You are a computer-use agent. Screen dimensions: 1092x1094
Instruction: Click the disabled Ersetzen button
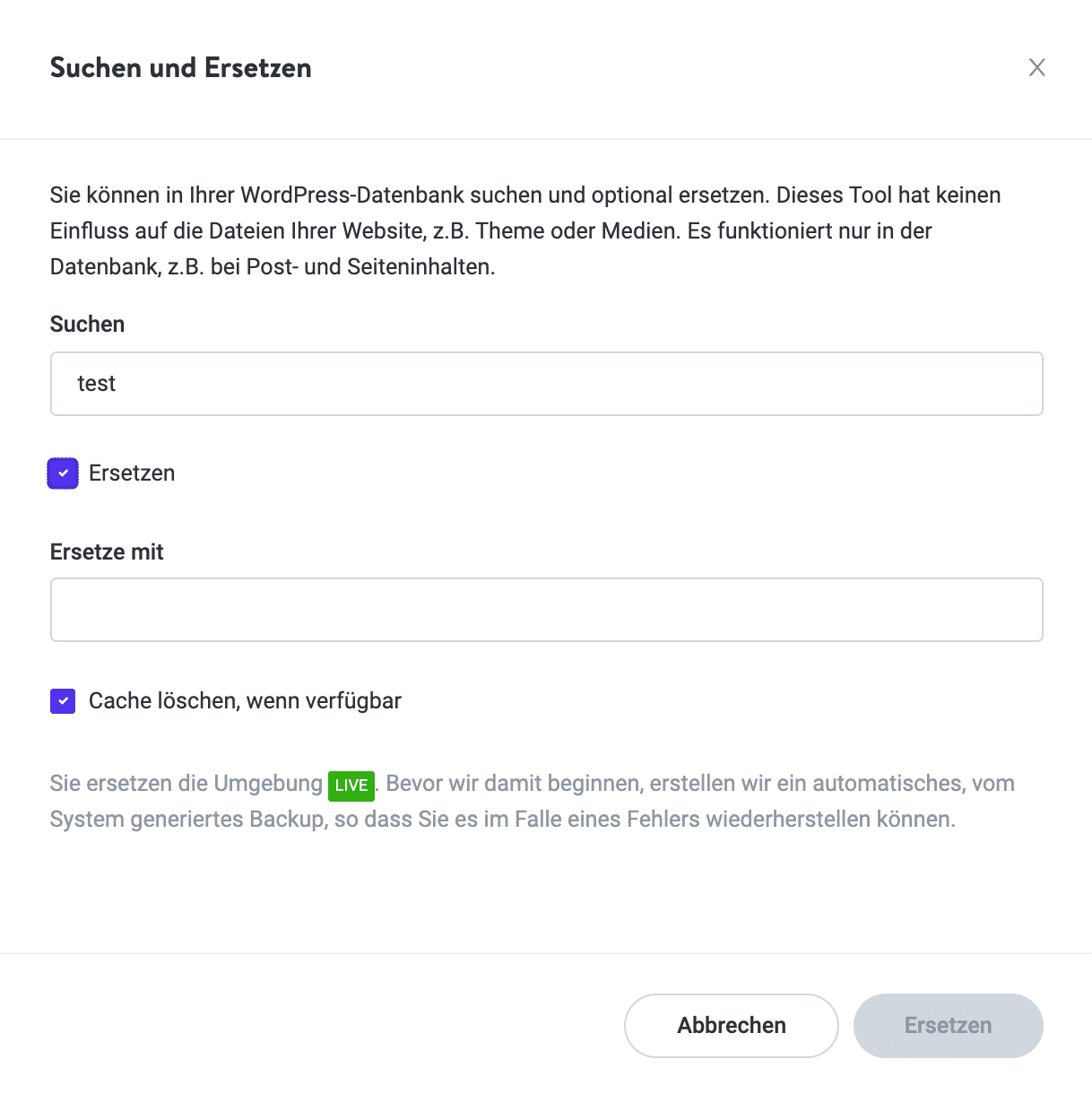click(x=948, y=1025)
